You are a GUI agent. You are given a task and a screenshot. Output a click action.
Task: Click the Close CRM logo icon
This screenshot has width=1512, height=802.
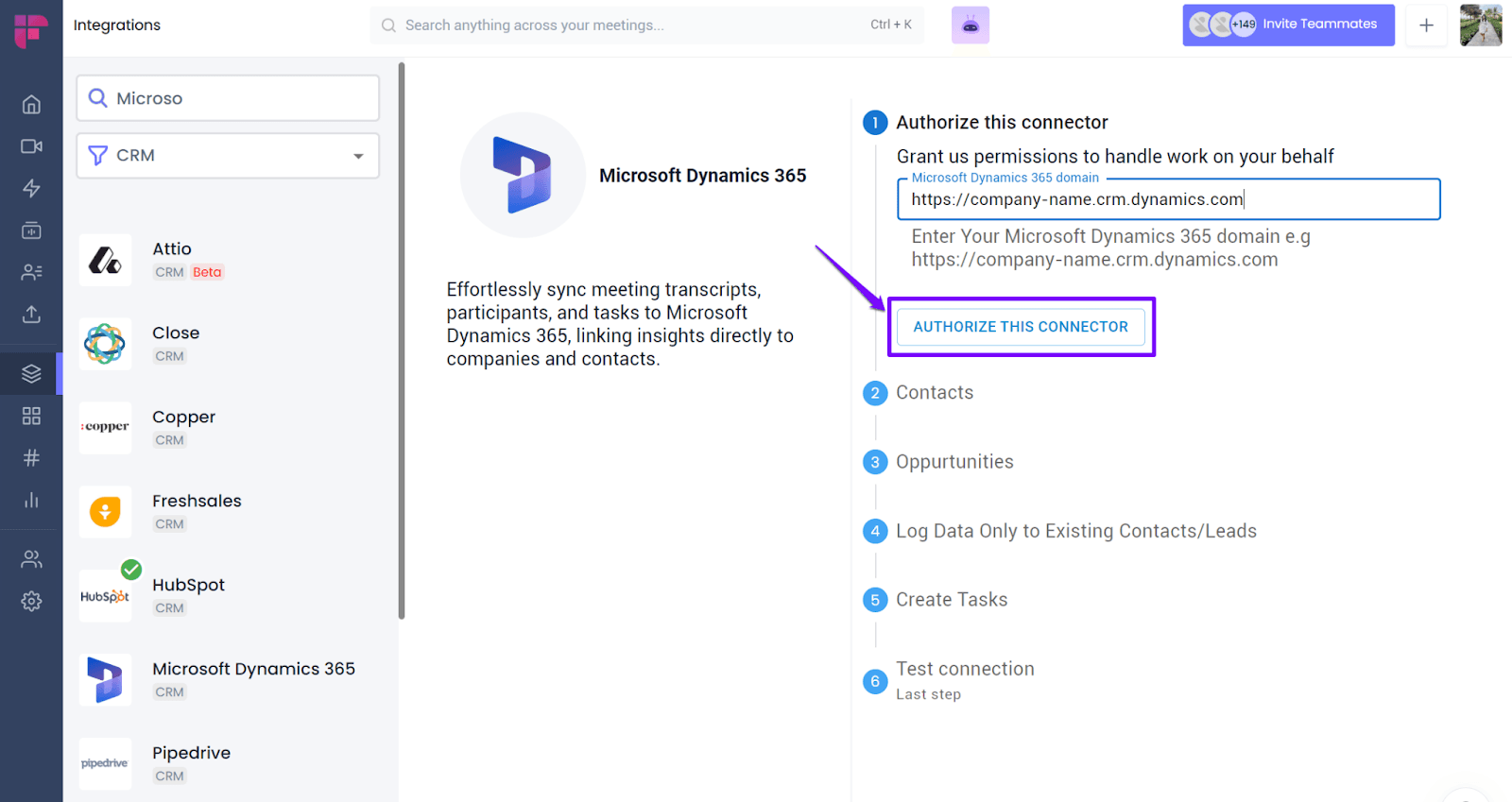[x=105, y=344]
